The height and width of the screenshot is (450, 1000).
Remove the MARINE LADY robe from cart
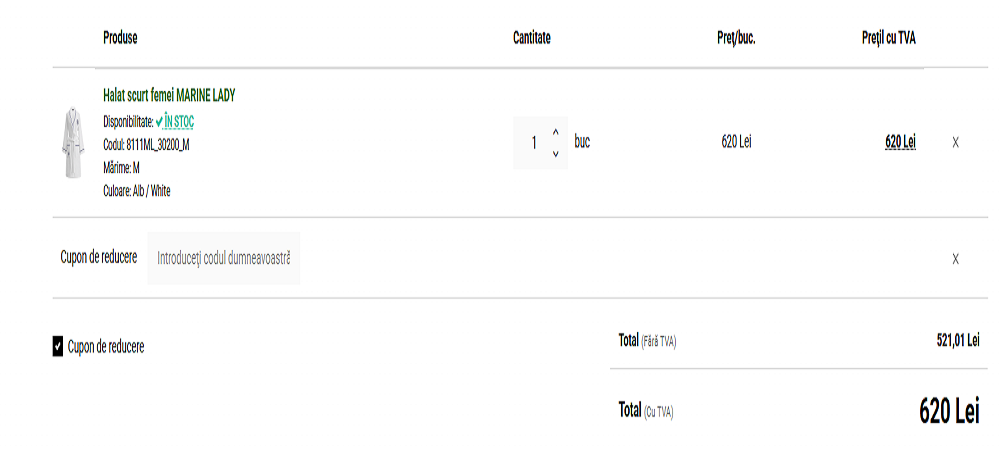(955, 143)
